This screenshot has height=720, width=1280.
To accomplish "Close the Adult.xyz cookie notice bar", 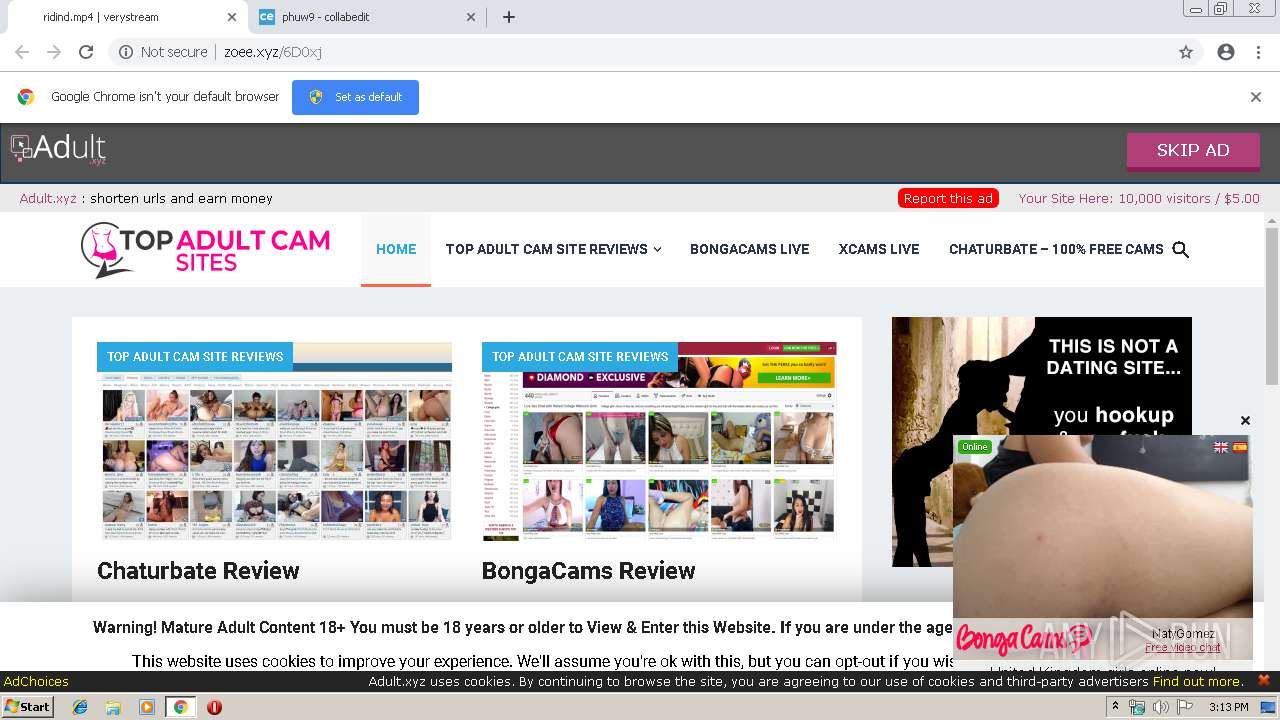I will 1263,681.
